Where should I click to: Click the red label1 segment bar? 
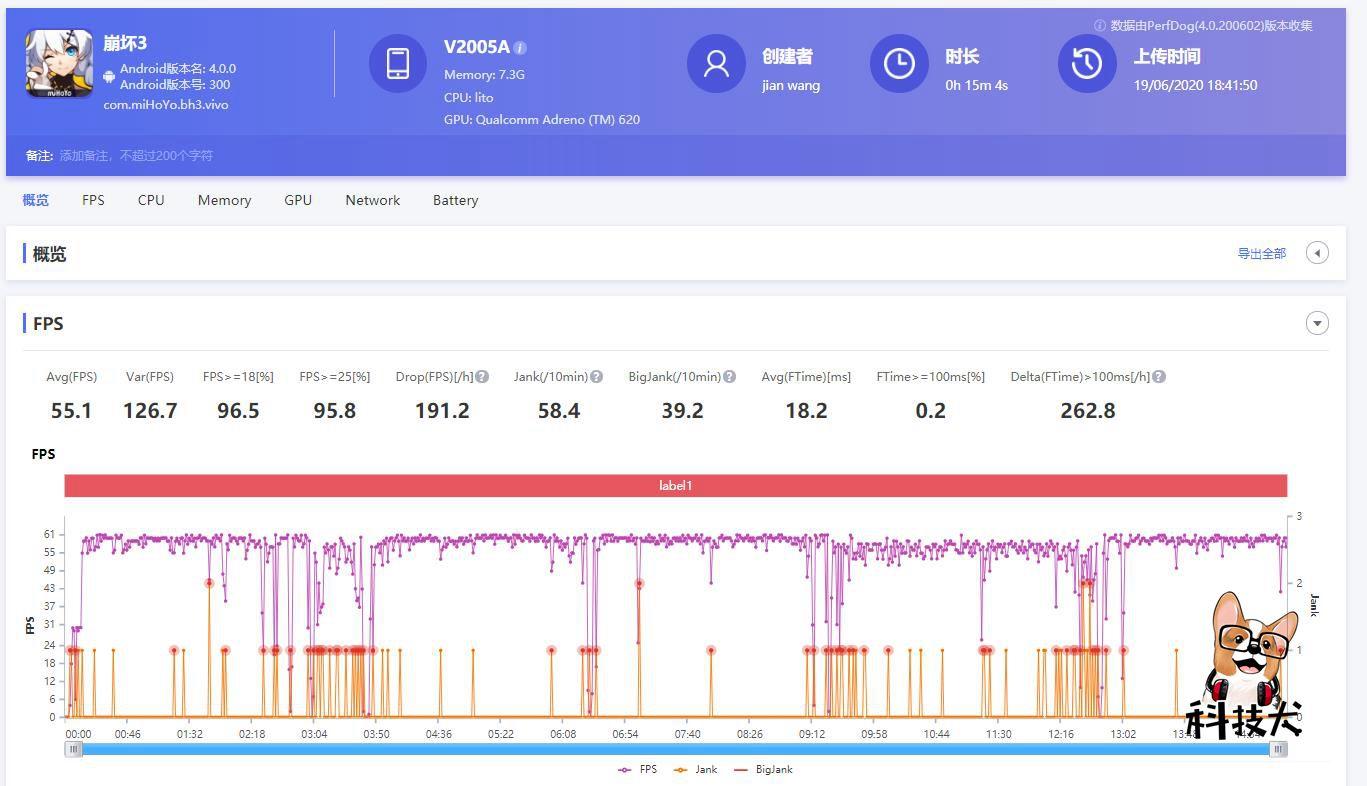click(x=675, y=485)
